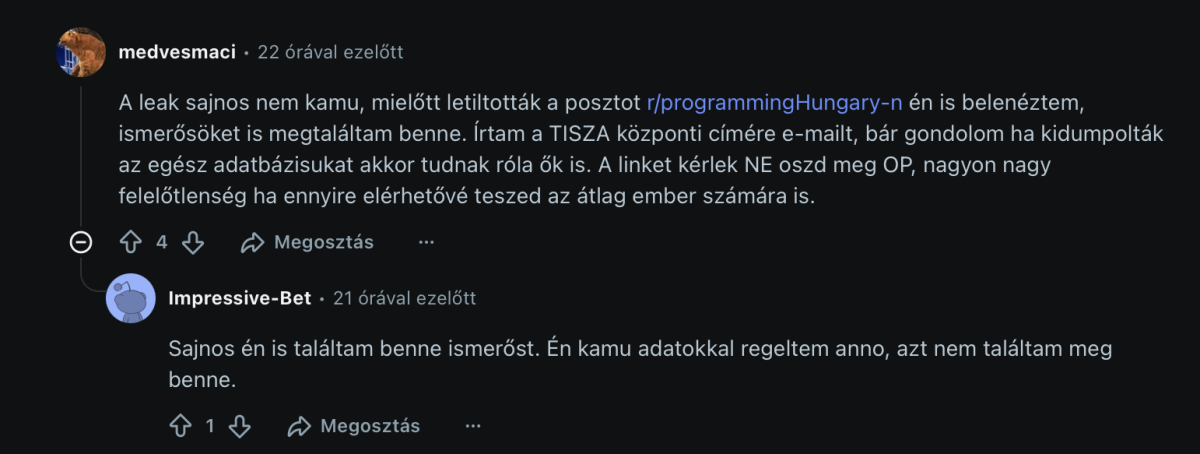The height and width of the screenshot is (454, 1200).
Task: Visit the medvesmaci user profile name
Action: 176,52
